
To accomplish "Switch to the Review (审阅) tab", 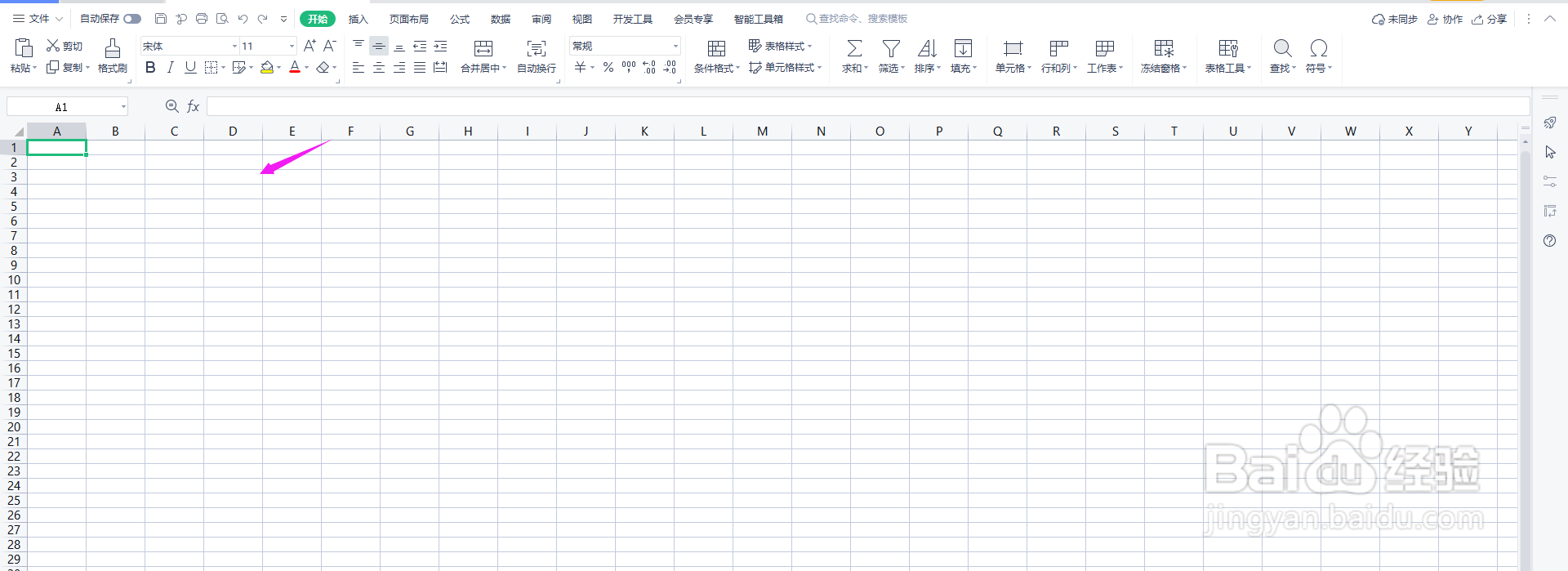I will pyautogui.click(x=541, y=19).
